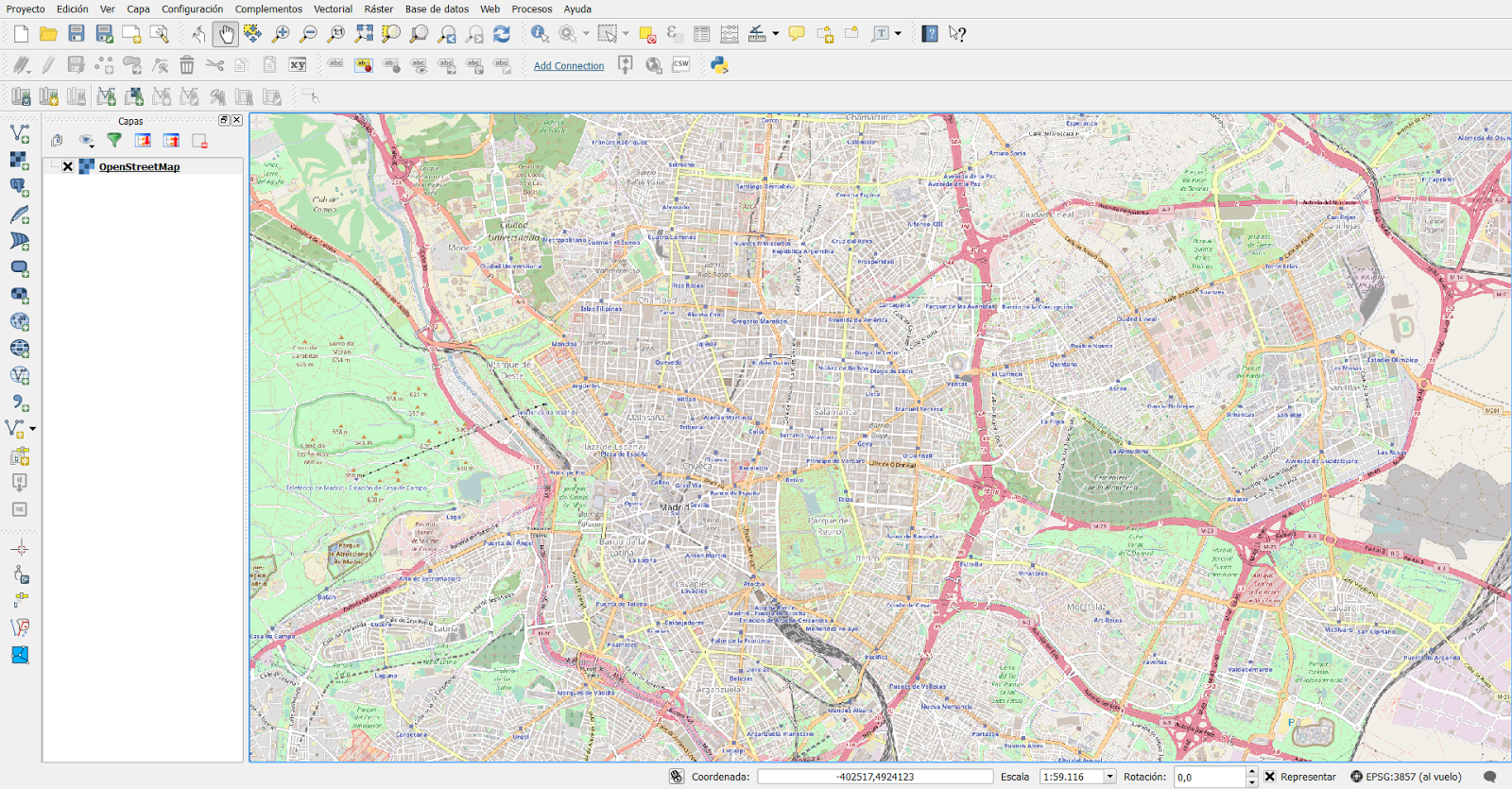Toggle OpenStreetMap layer visibility checkbox
The width and height of the screenshot is (1512, 789).
tap(68, 166)
